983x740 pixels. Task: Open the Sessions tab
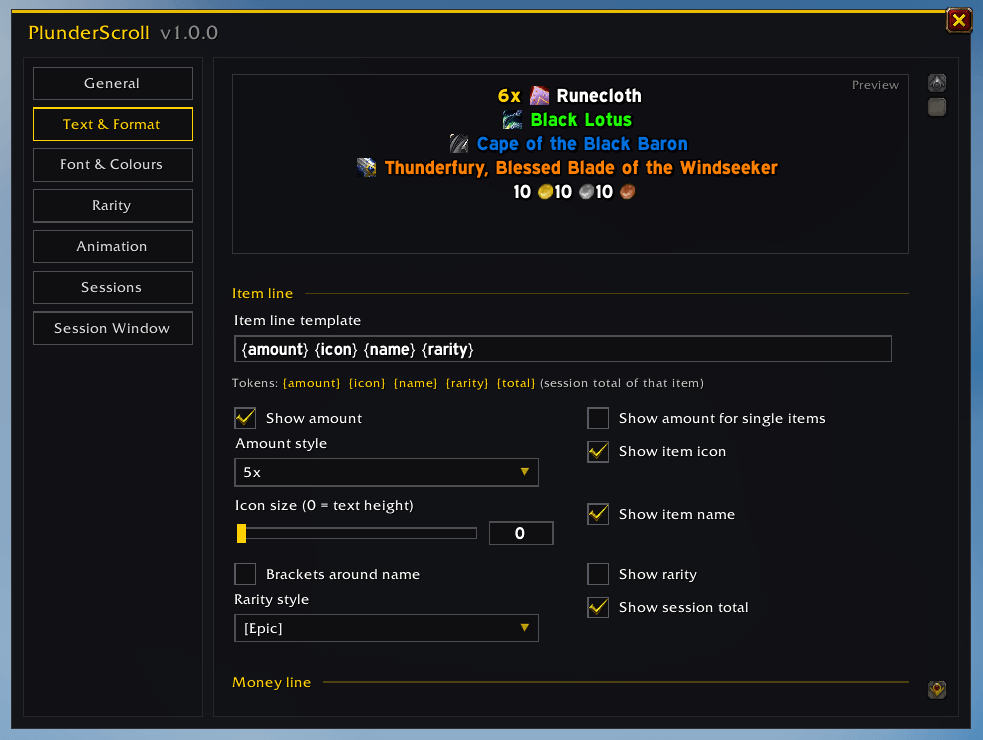point(113,287)
